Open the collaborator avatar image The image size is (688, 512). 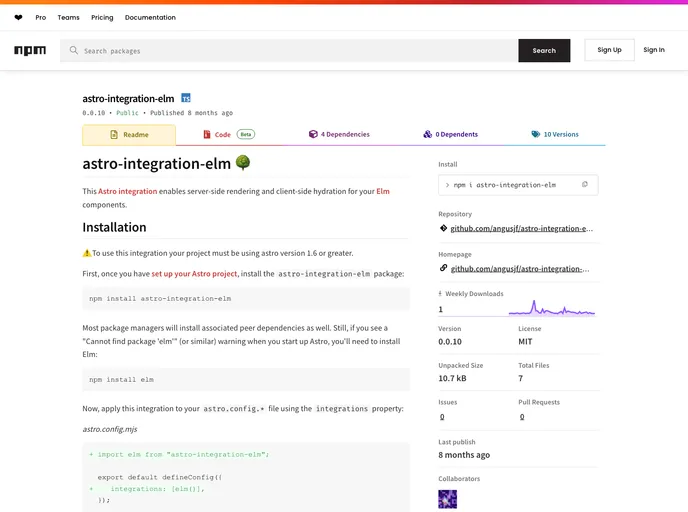click(x=448, y=499)
